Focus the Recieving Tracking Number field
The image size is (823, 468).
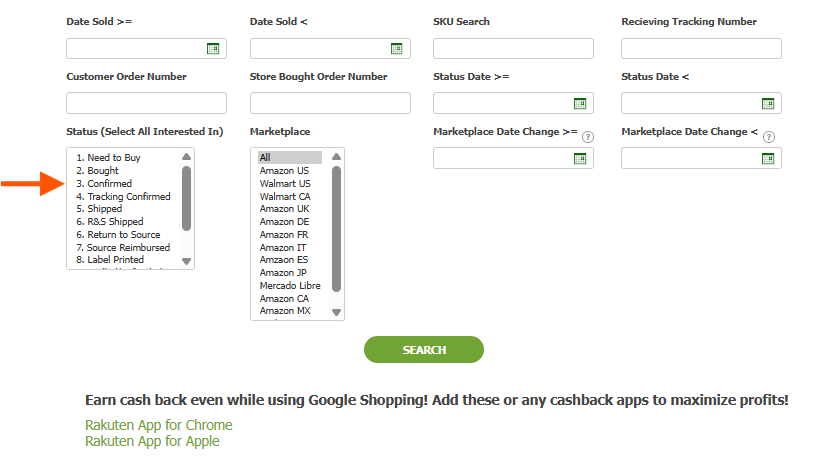pos(701,49)
